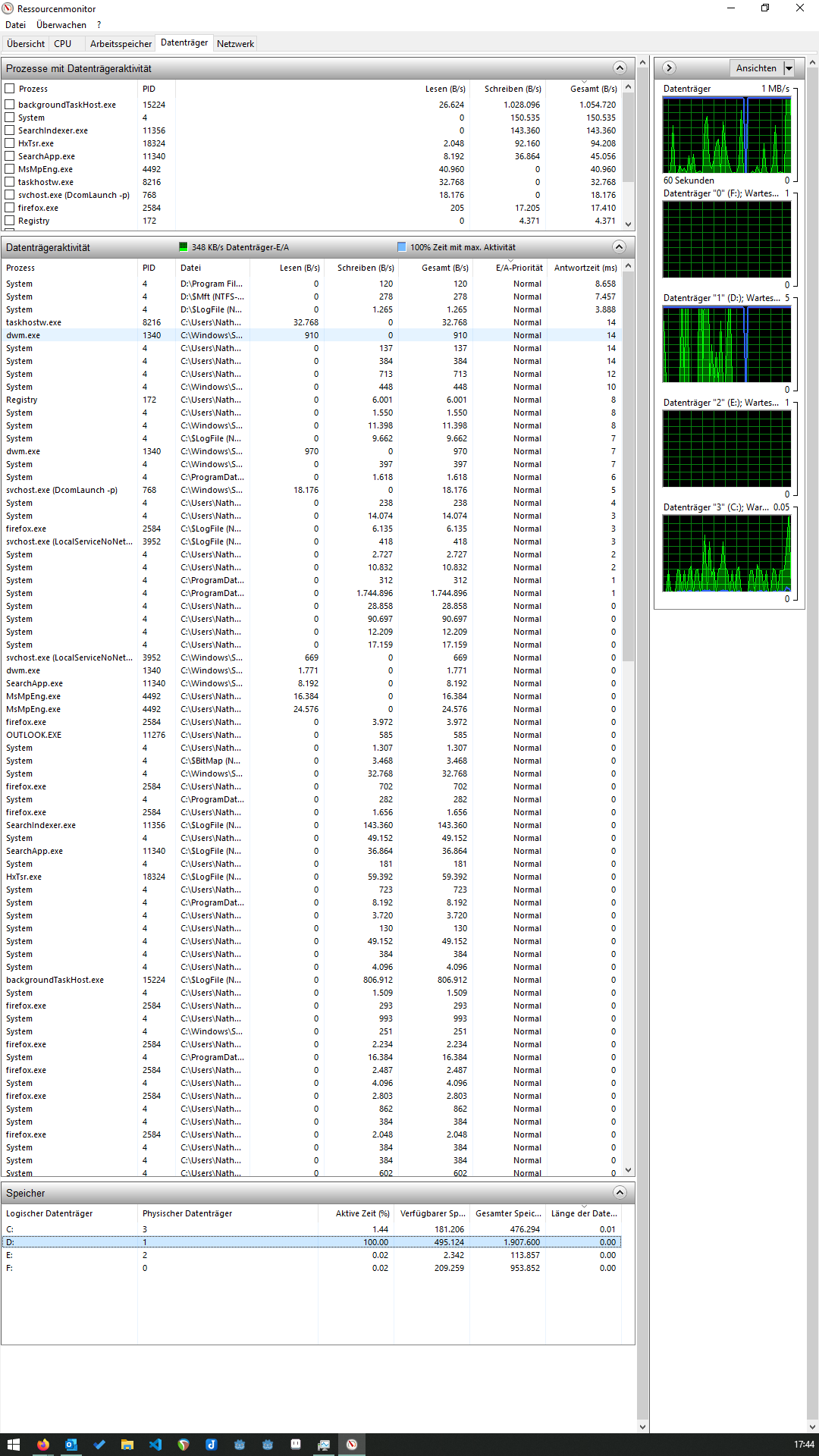This screenshot has height=1456, width=819.
Task: Click the Datenträger "0" (F:) graph
Action: click(x=726, y=240)
